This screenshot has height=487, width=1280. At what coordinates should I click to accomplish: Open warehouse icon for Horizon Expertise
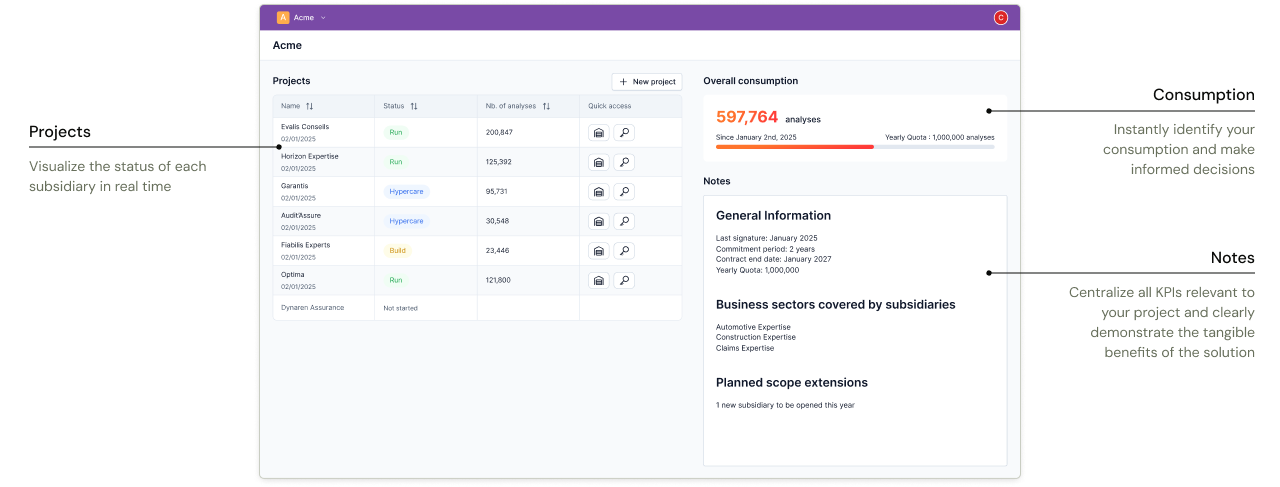tap(599, 162)
